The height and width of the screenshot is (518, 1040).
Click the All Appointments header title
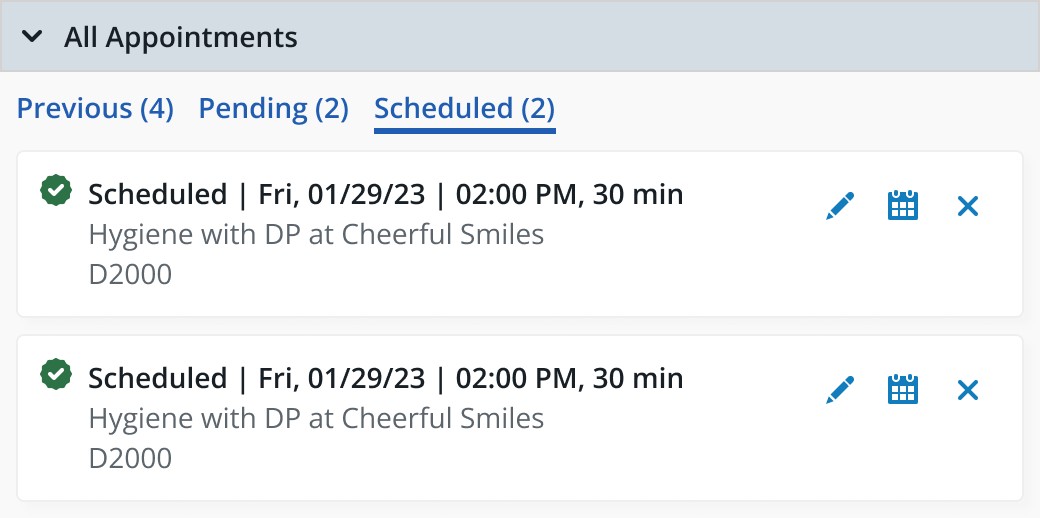click(x=180, y=37)
